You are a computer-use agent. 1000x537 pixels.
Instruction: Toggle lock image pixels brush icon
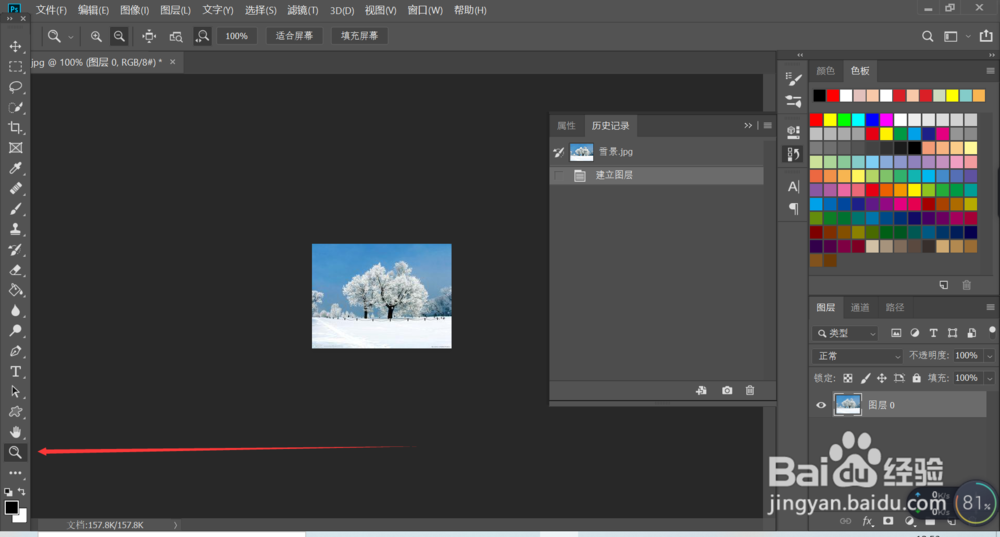[x=865, y=378]
